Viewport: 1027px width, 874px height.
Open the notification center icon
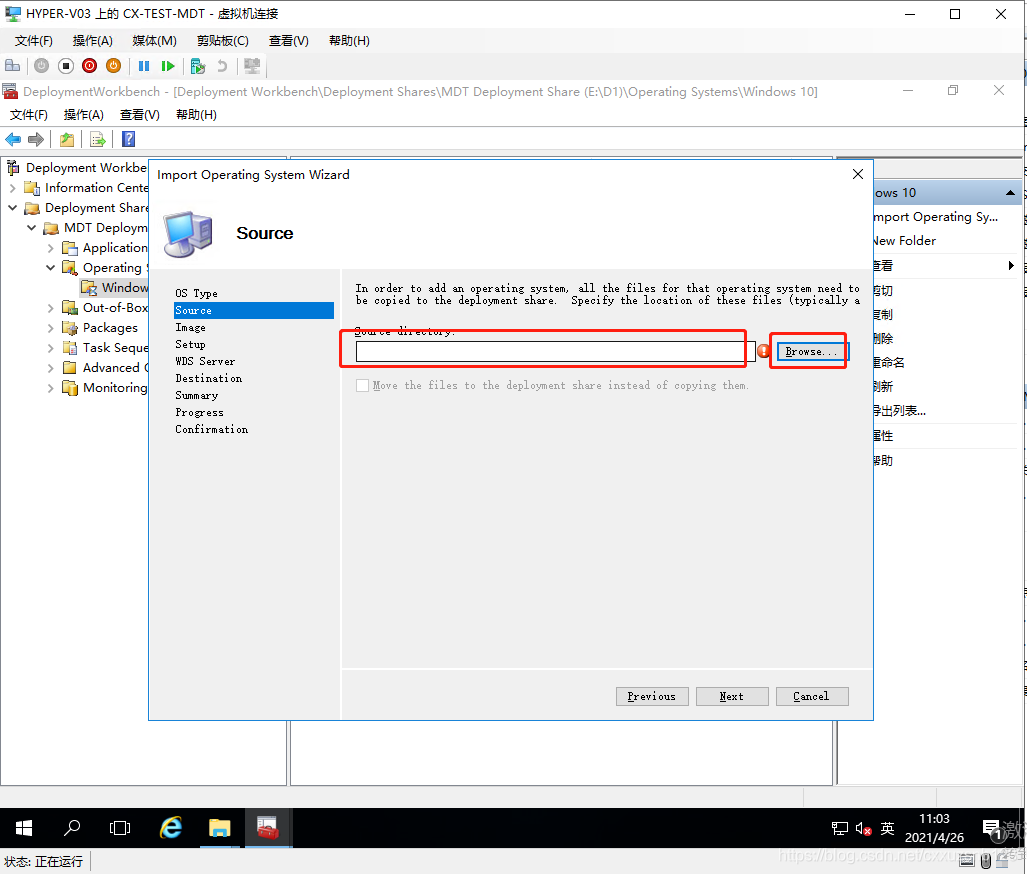(992, 829)
